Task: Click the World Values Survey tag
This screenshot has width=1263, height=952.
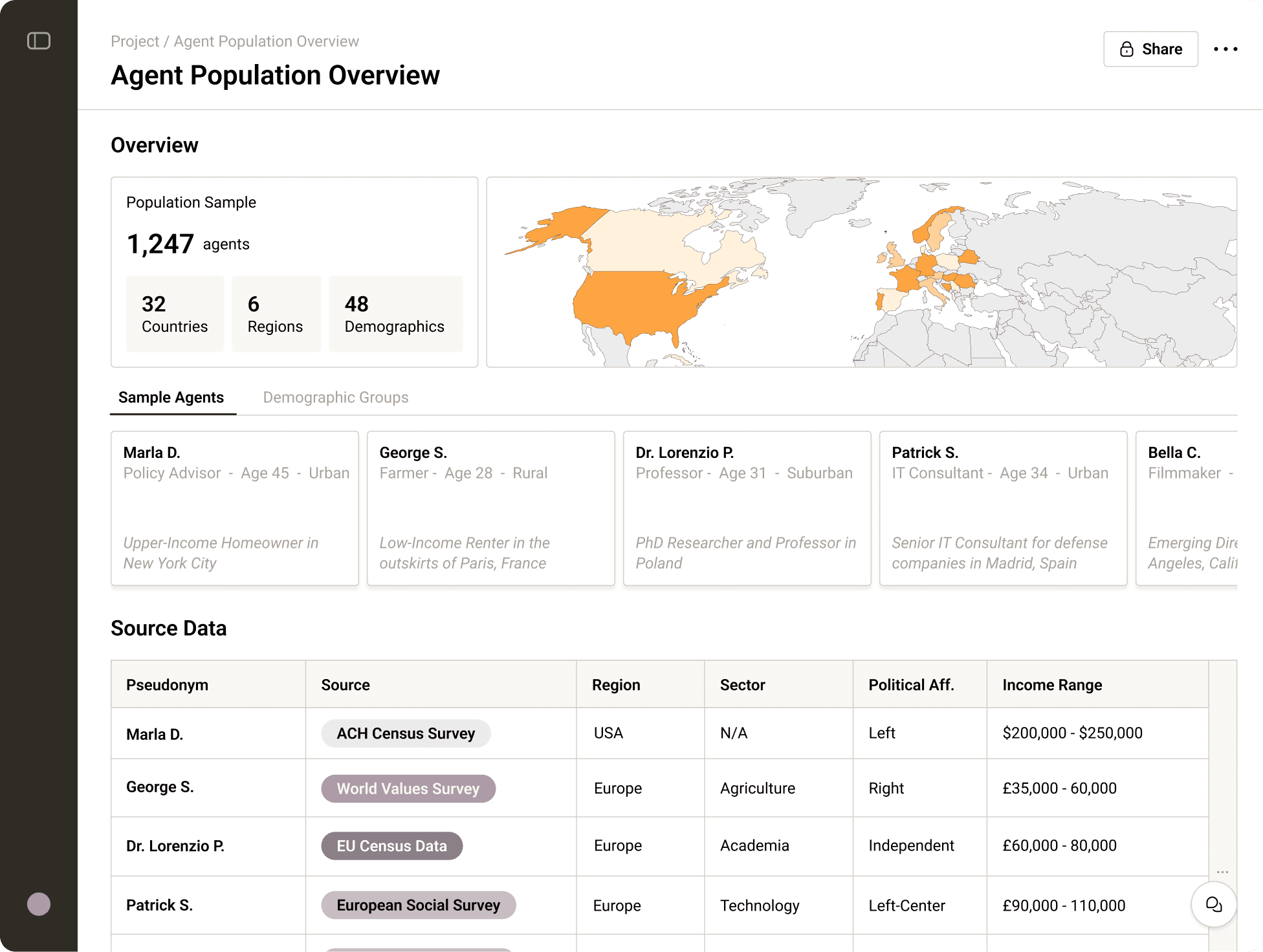Action: [x=408, y=788]
